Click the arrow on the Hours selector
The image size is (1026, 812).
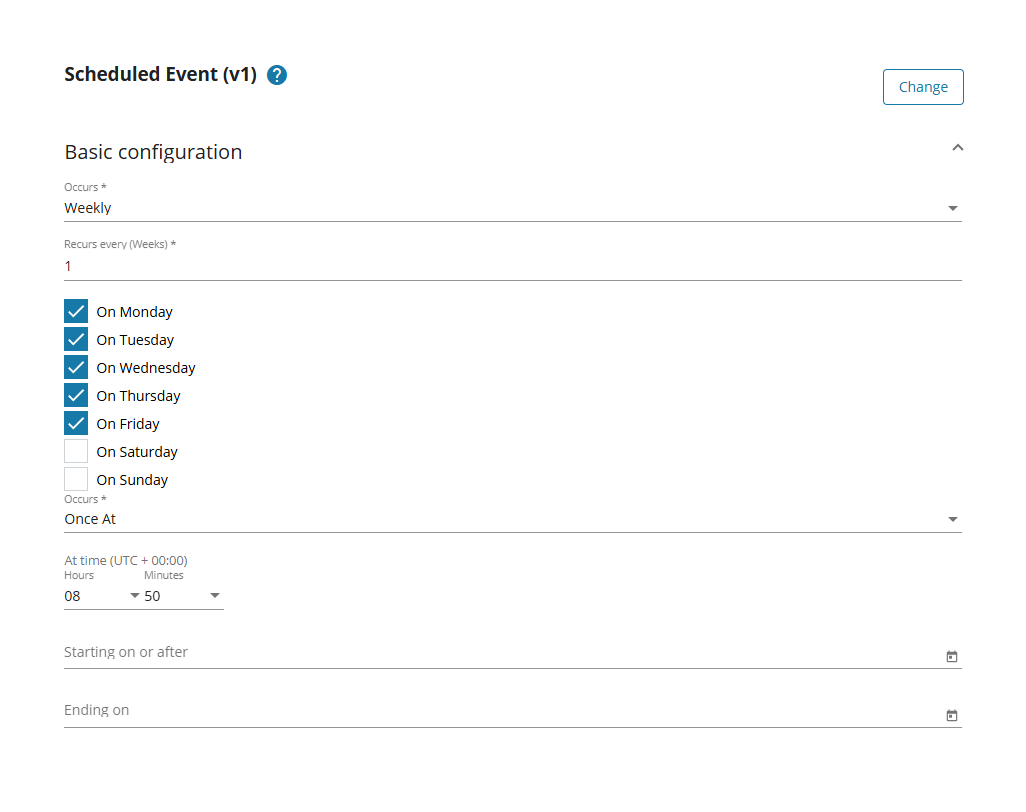click(x=132, y=595)
